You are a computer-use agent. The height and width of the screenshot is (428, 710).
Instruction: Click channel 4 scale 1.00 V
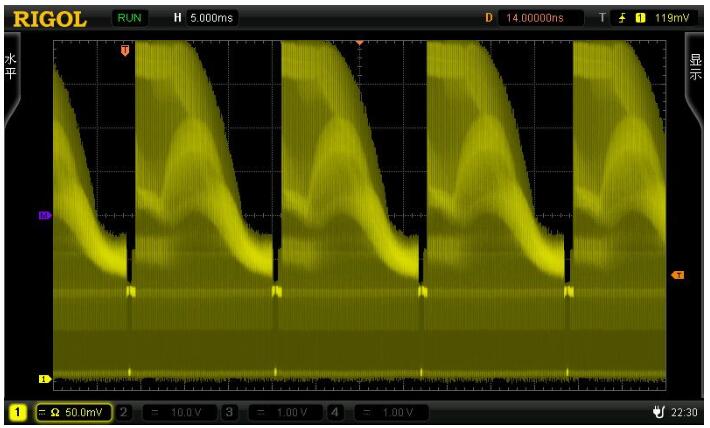384,411
